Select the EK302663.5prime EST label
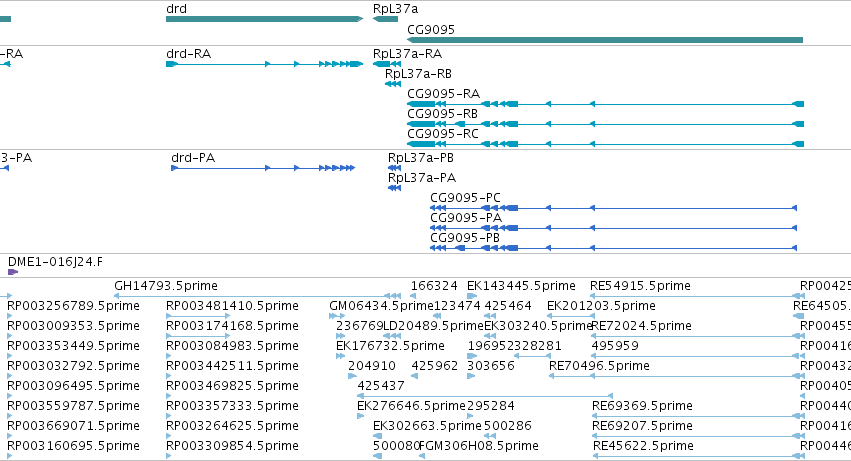This screenshot has height=461, width=851. pyautogui.click(x=427, y=426)
